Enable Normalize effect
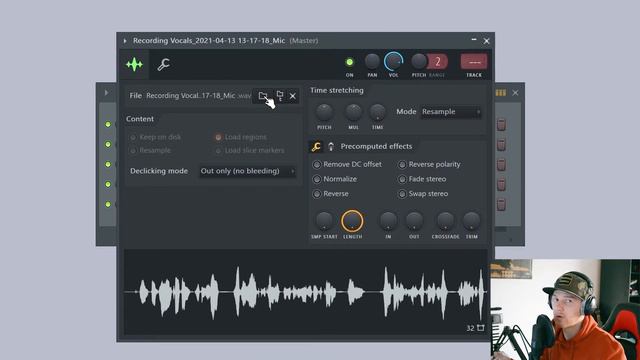This screenshot has height=360, width=640. click(335, 179)
